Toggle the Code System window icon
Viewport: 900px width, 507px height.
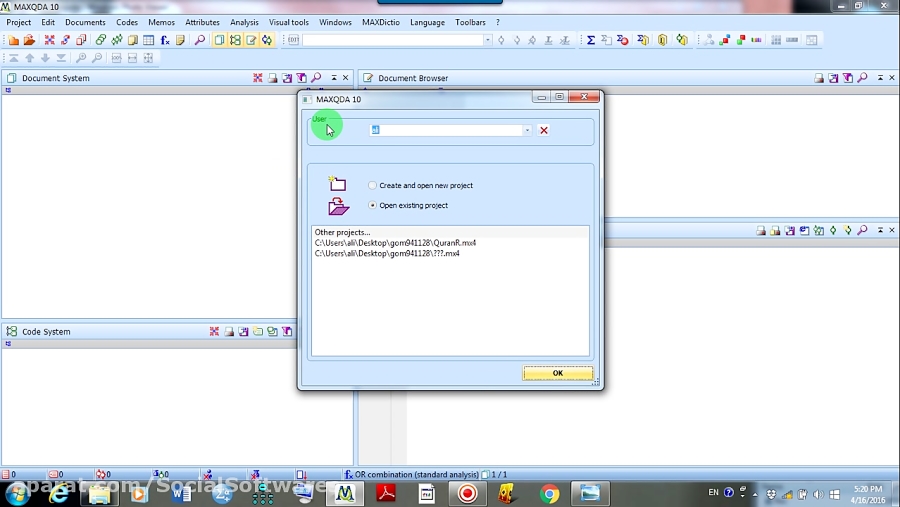tap(235, 40)
